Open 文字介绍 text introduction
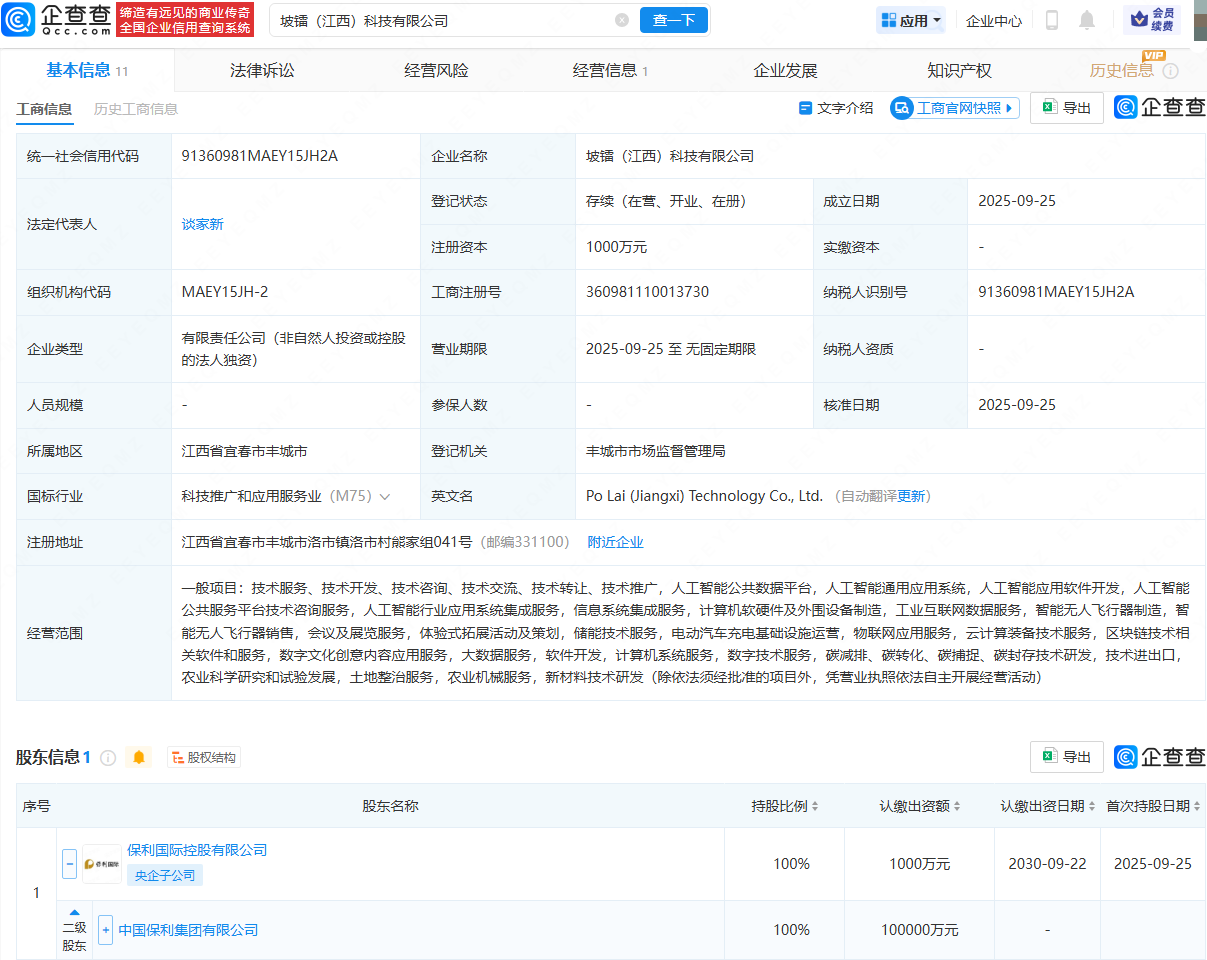The image size is (1207, 960). tap(835, 108)
